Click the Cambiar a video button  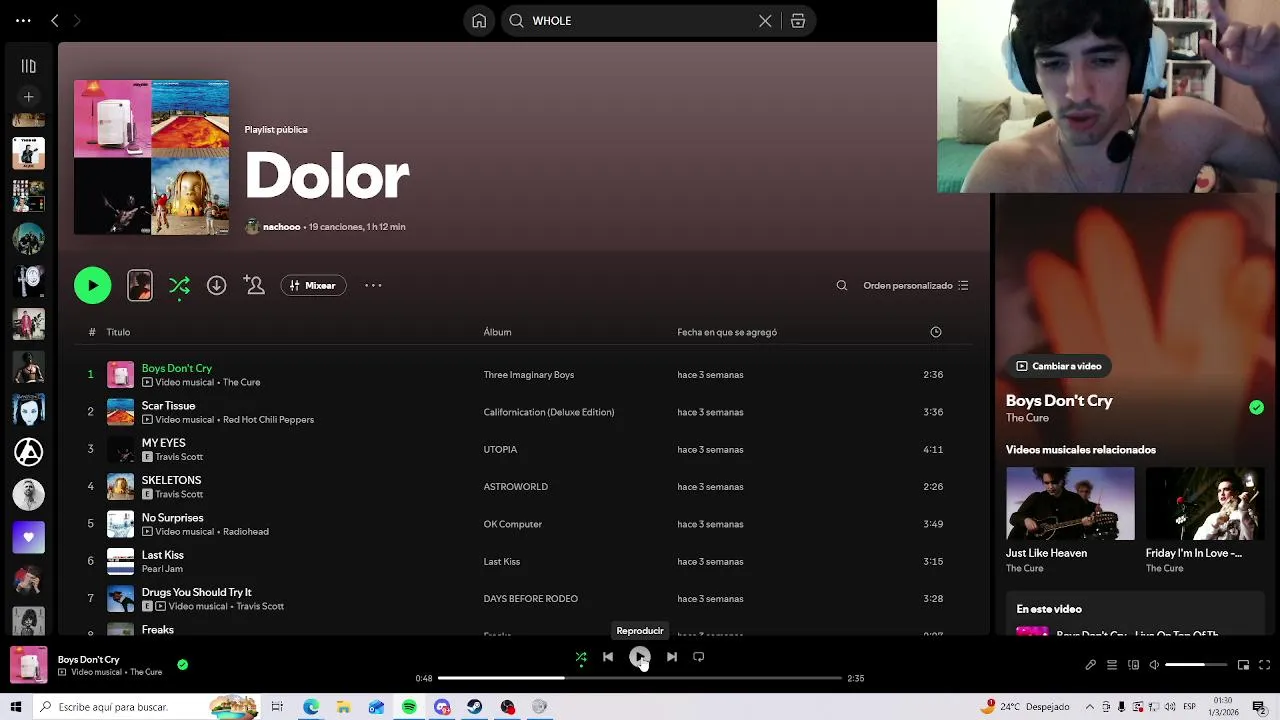(1059, 366)
